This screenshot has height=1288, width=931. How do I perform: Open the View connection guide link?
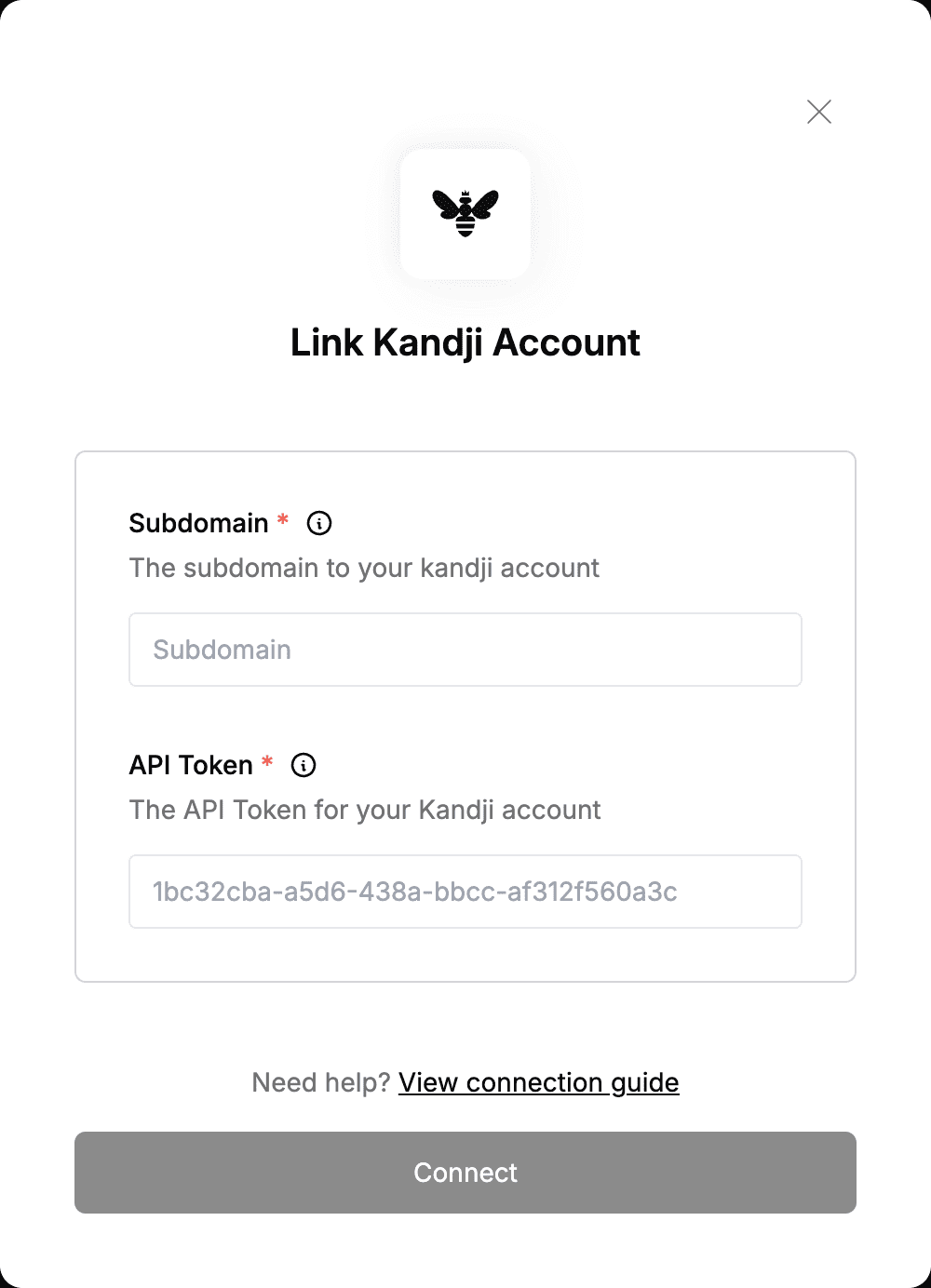pyautogui.click(x=539, y=1082)
